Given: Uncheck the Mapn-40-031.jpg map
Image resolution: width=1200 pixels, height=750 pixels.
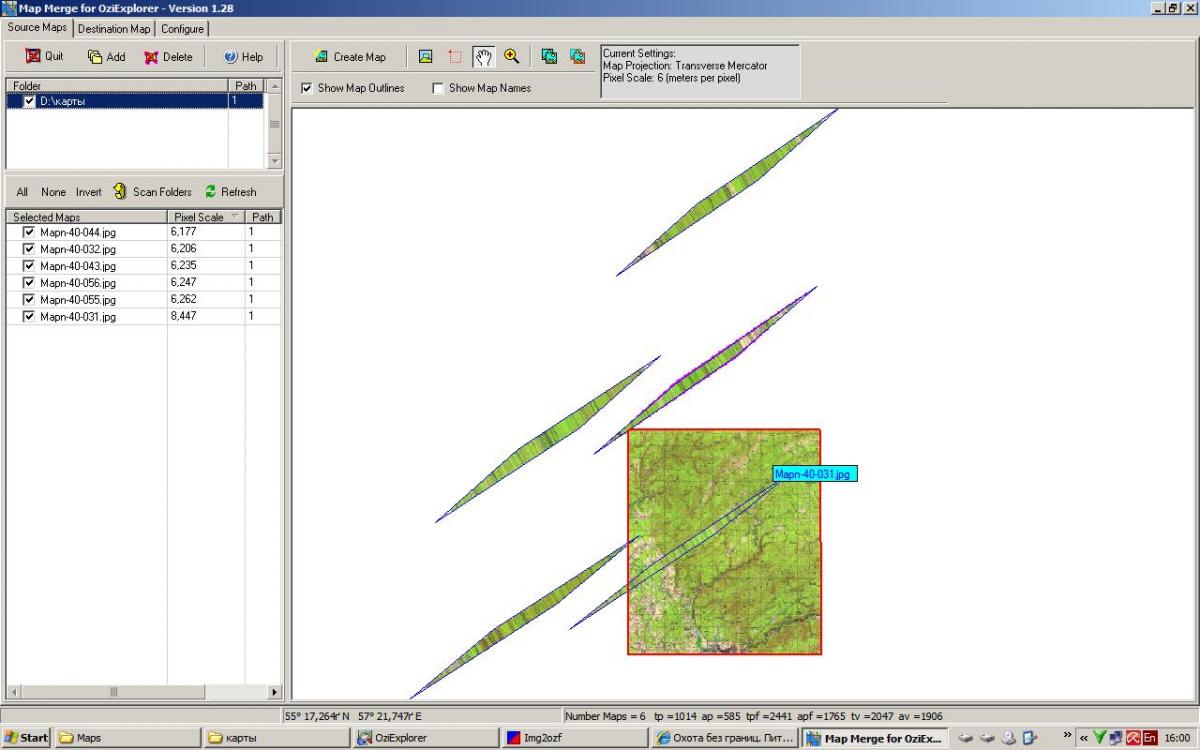Looking at the screenshot, I should pyautogui.click(x=29, y=317).
